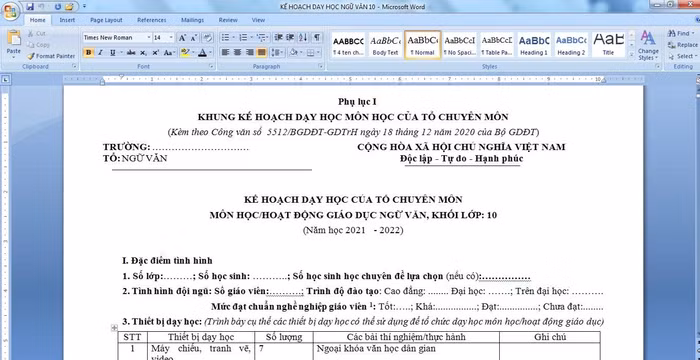Viewport: 700px width, 360px height.
Task: Apply the Heading 2 style
Action: coord(571,45)
